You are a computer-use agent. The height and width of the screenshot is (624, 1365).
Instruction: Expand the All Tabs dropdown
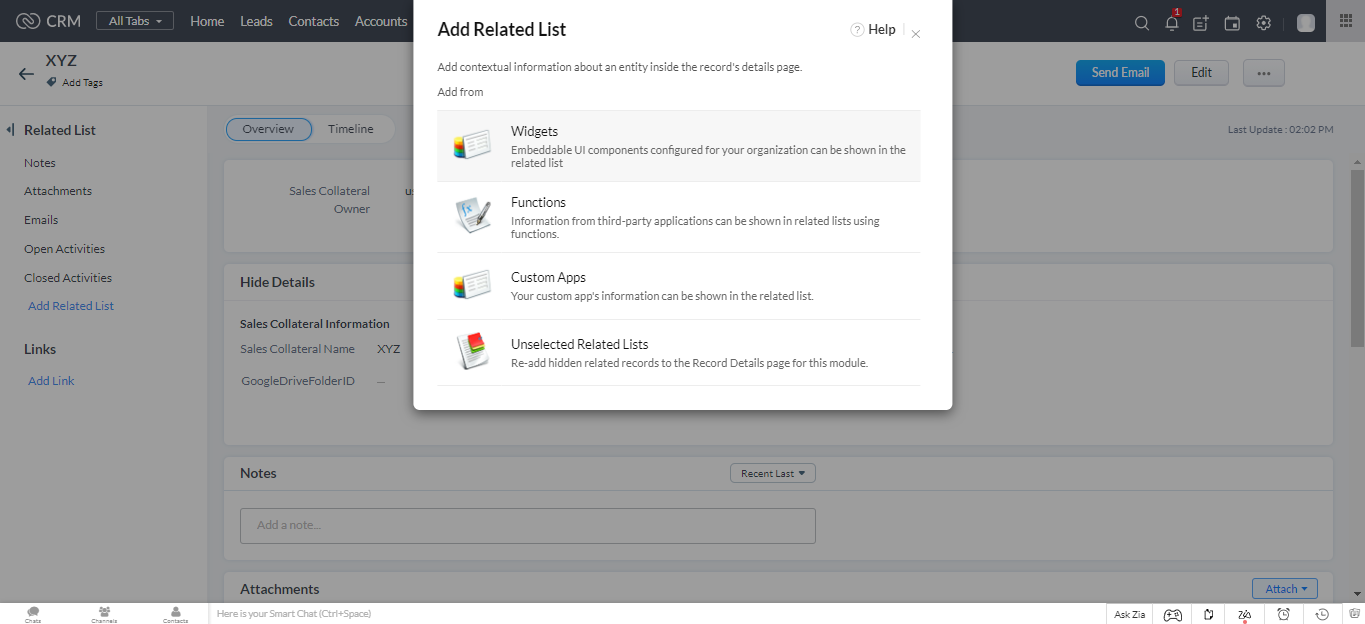pos(135,21)
